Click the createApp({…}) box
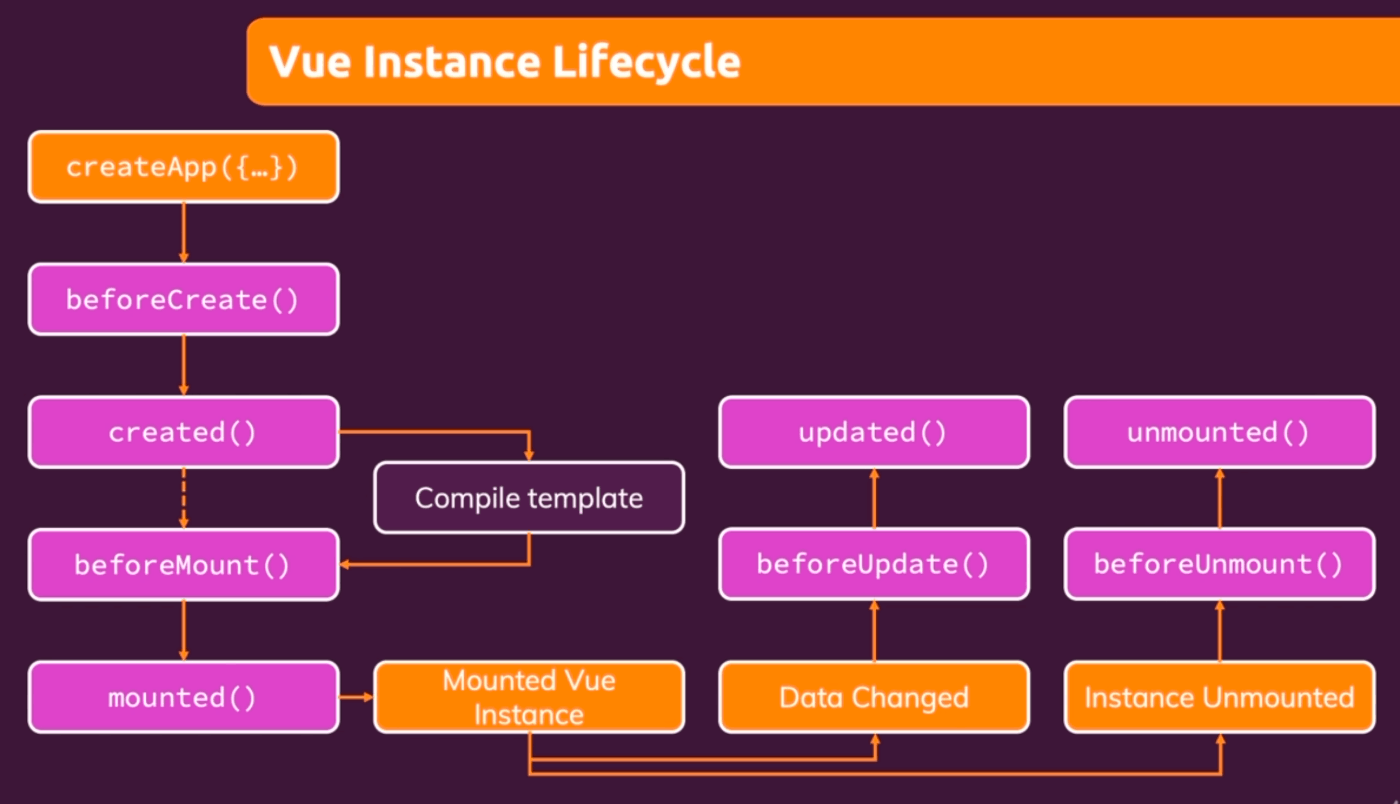 (x=183, y=167)
